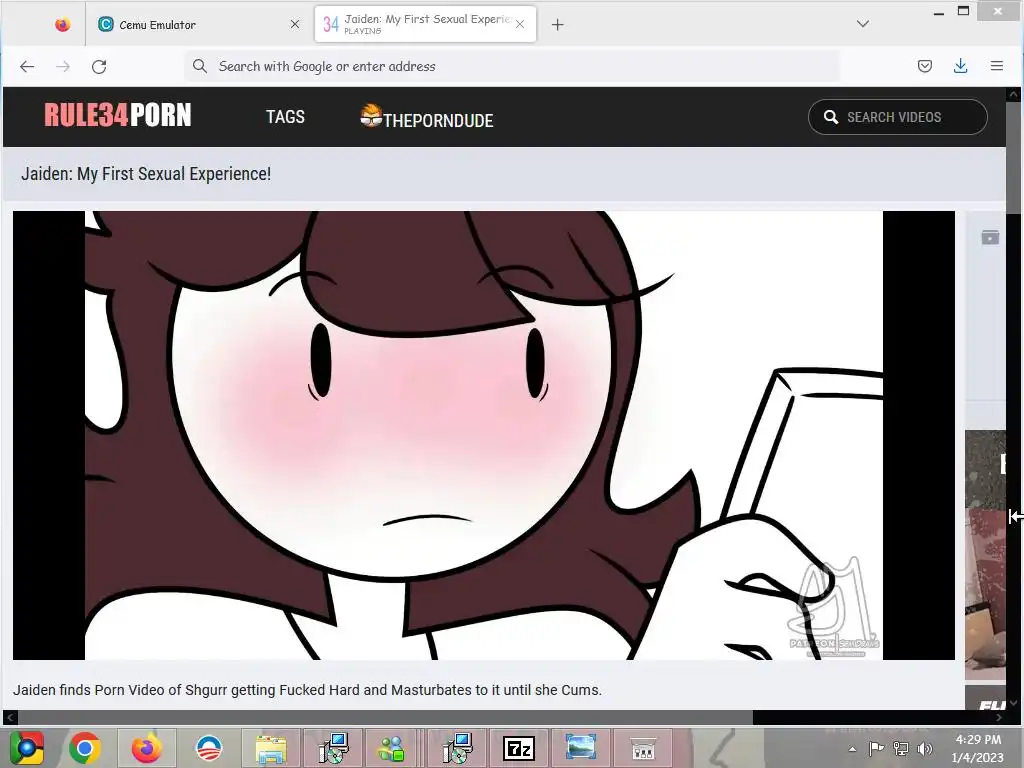Click the horizontal scrollbar thumb

(384, 717)
